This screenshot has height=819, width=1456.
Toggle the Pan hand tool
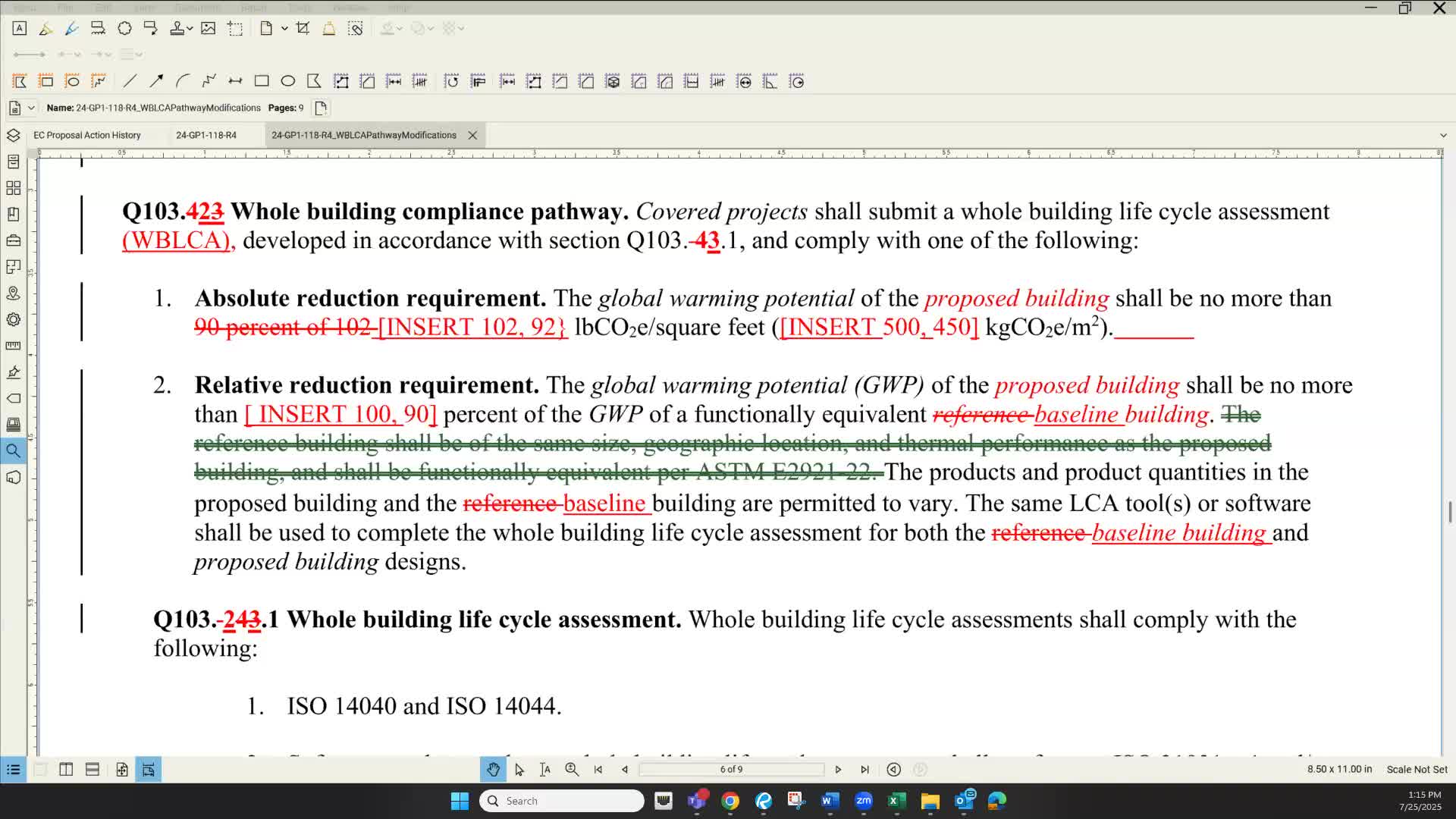pos(493,770)
